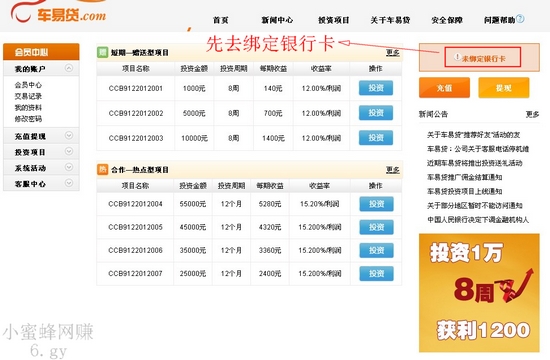The image size is (550, 360).
Task: Open news 近期车易贷将推出投资送礼活动
Action: 475,163
